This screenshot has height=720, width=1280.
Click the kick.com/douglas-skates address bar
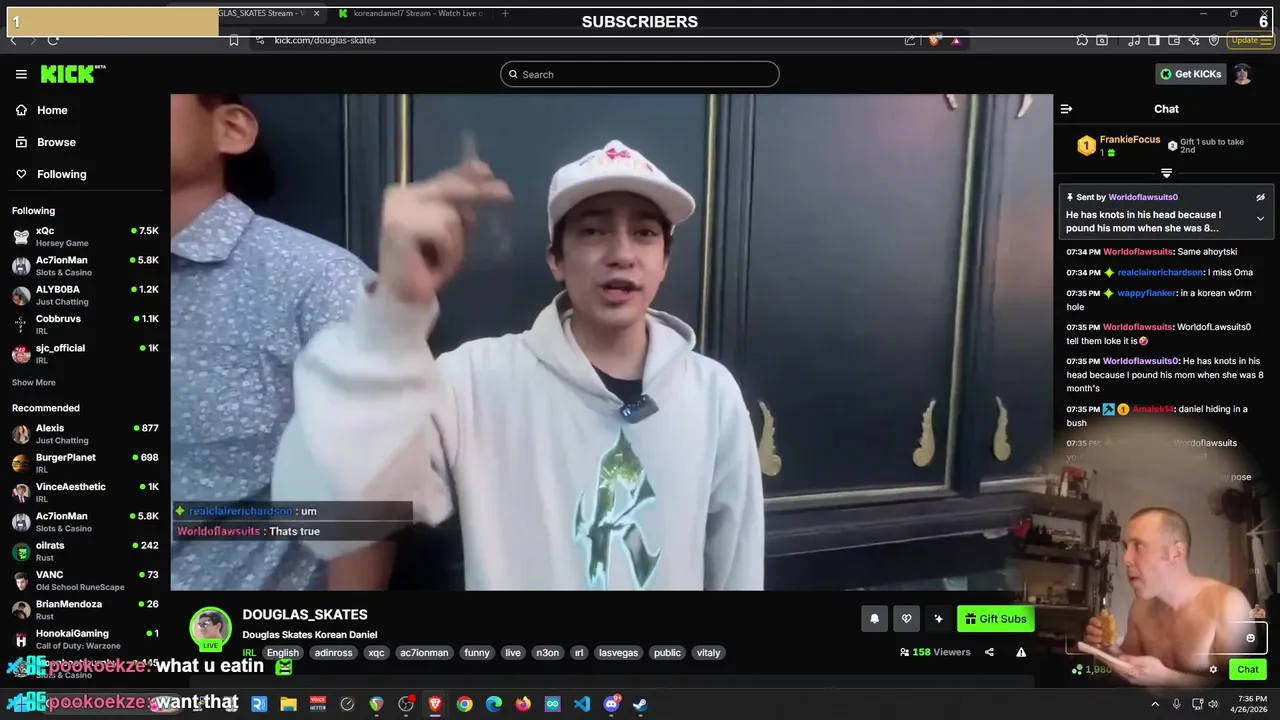click(x=325, y=40)
